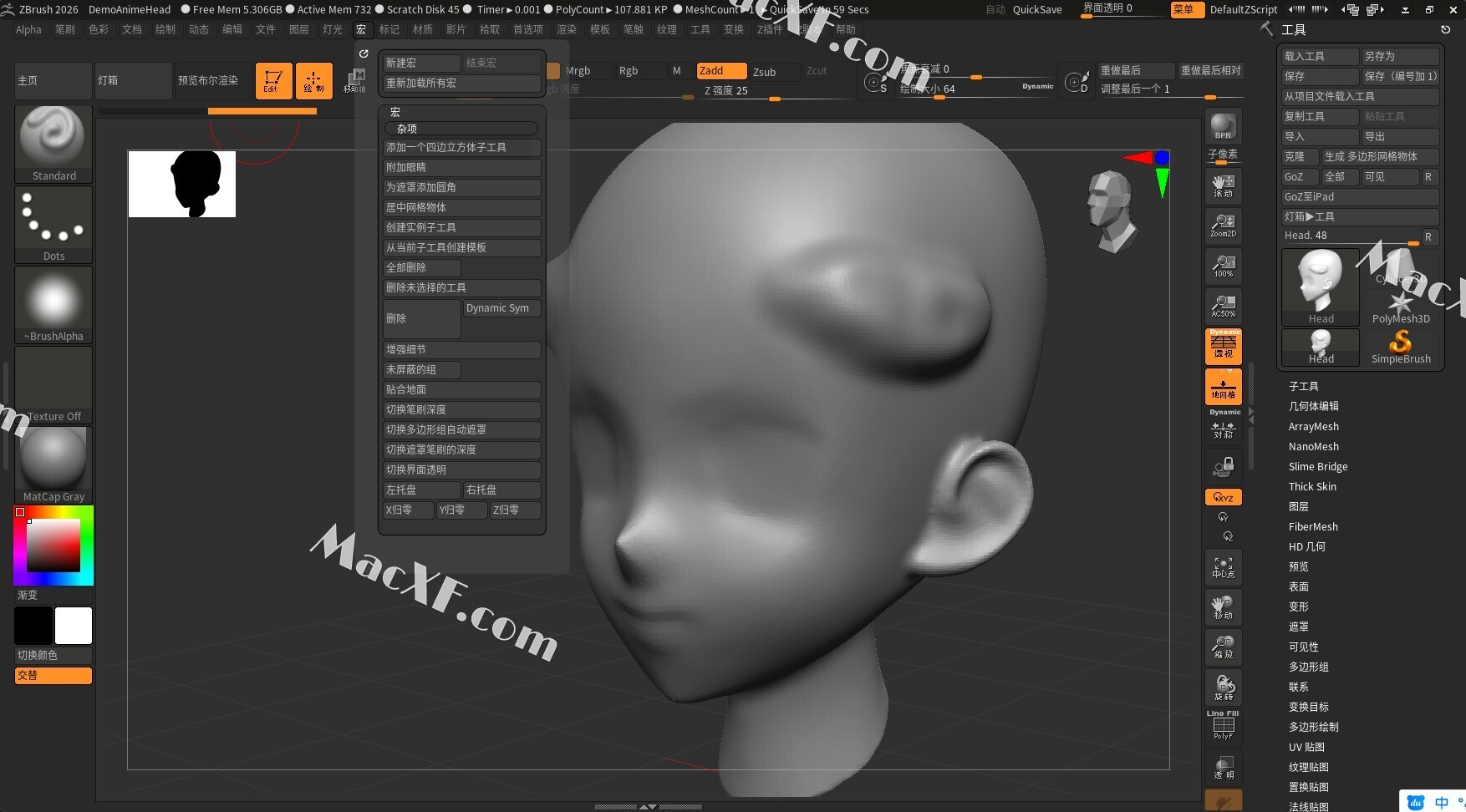This screenshot has height=812, width=1466.
Task: Expand the UV 贴图 section
Action: click(x=1306, y=747)
